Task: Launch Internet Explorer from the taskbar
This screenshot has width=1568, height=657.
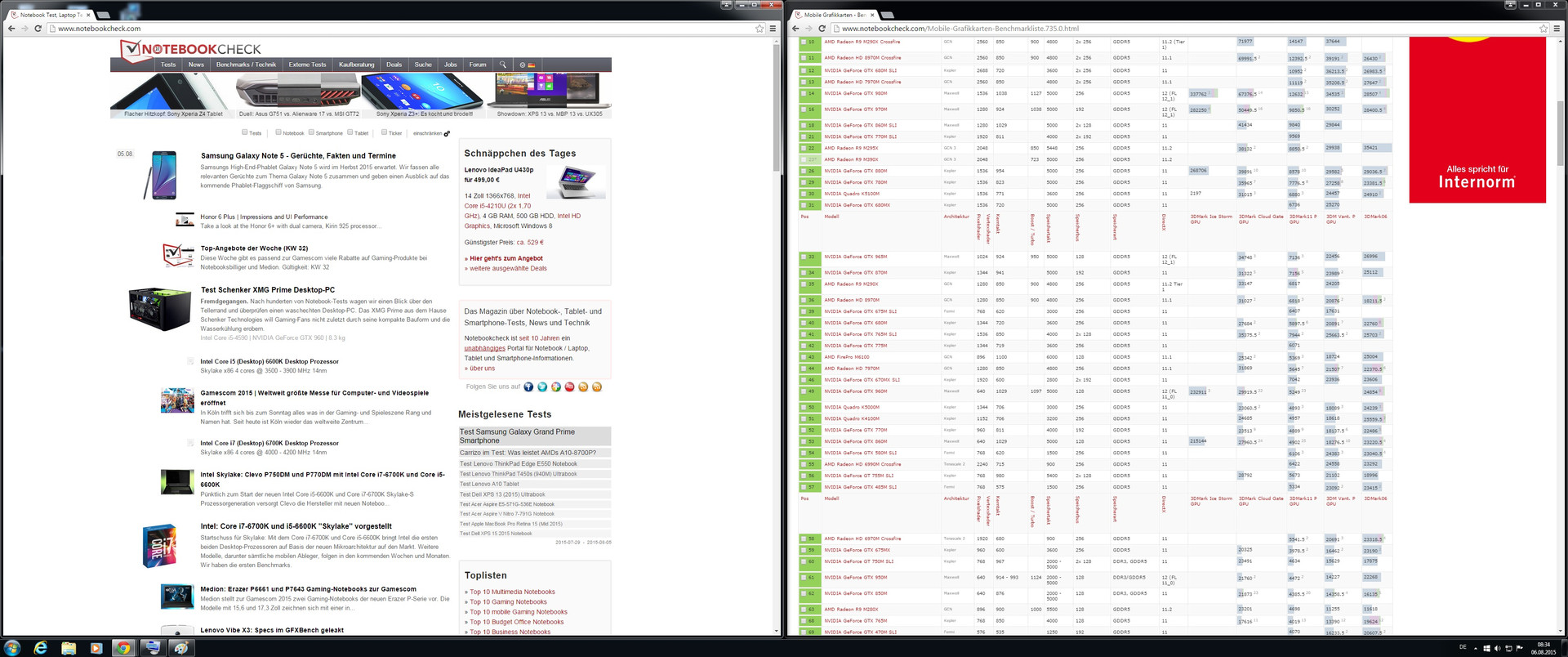Action: pyautogui.click(x=41, y=648)
